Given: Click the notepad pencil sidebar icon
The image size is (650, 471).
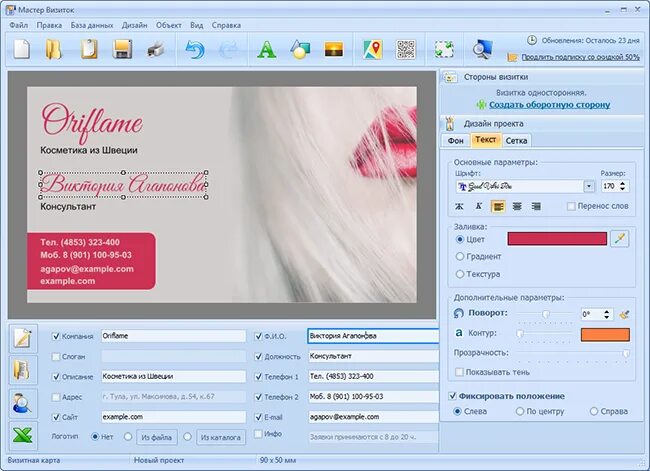Looking at the screenshot, I should pyautogui.click(x=23, y=338).
